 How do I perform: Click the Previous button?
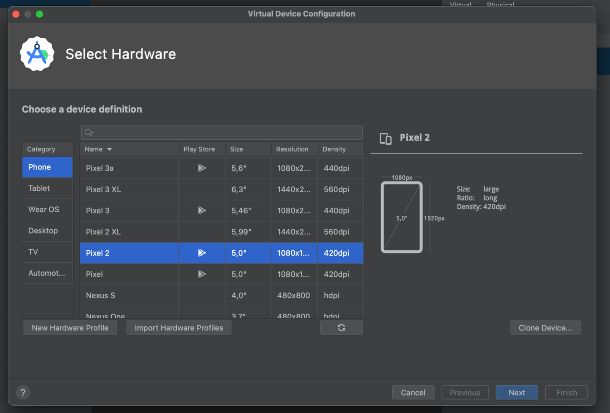click(x=465, y=392)
